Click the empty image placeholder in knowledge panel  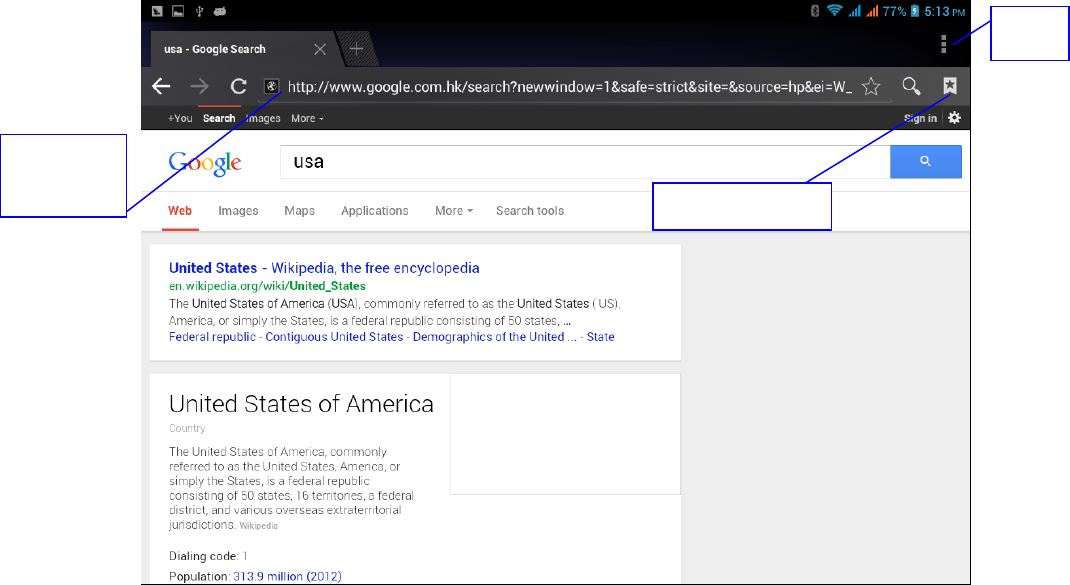(x=565, y=433)
